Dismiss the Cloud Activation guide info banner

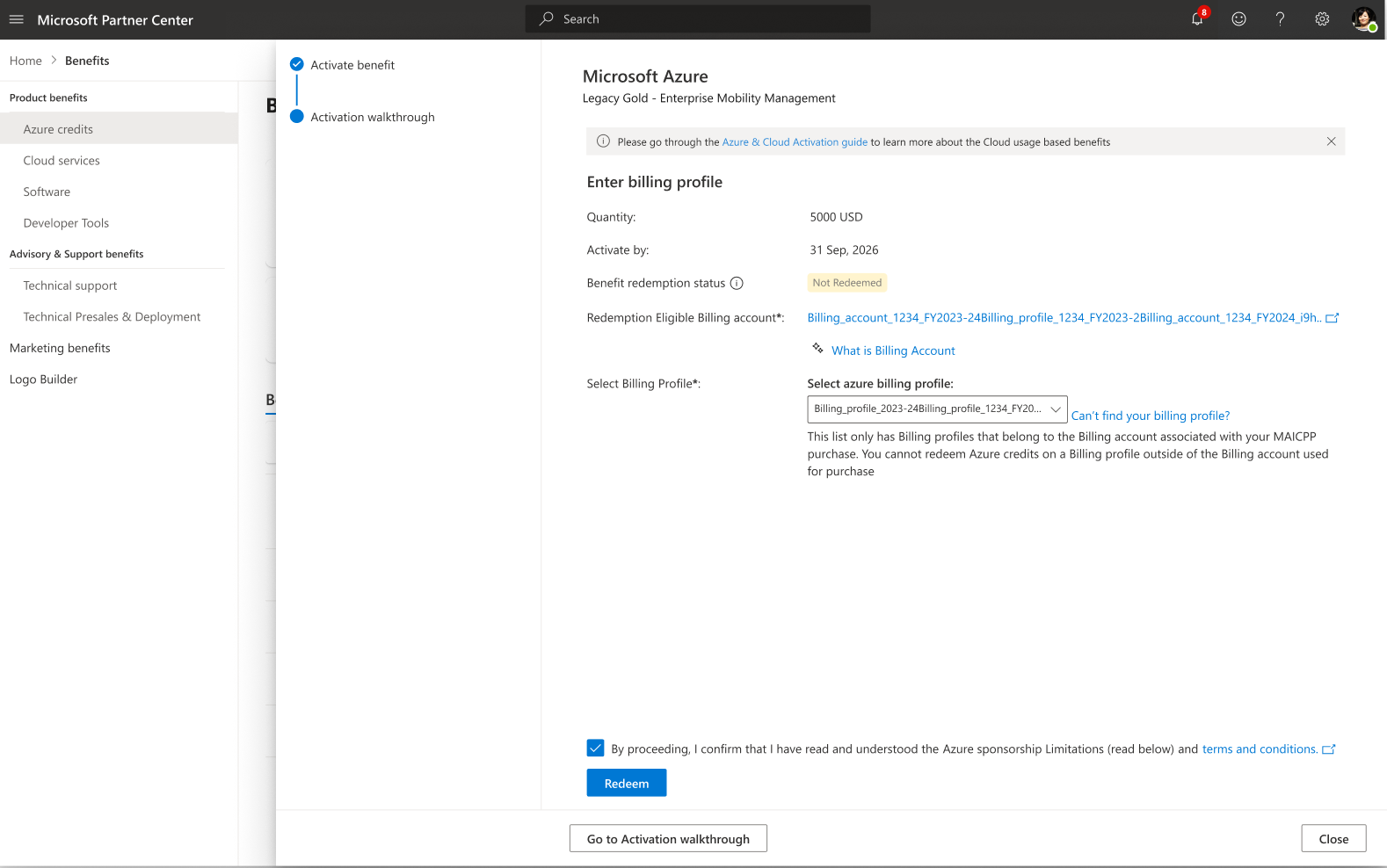[1331, 141]
